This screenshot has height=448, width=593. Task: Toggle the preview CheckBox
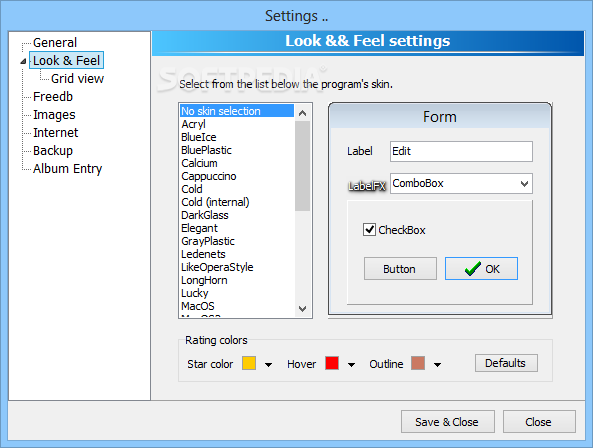point(369,229)
